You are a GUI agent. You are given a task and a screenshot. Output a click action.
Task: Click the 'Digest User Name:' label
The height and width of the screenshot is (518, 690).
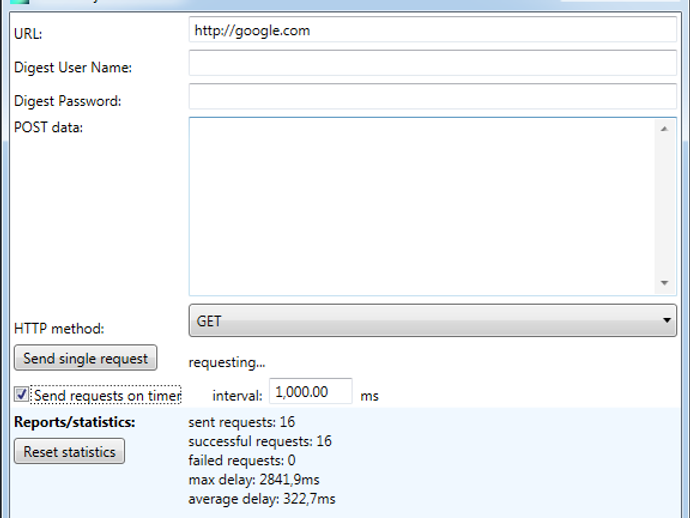click(73, 67)
